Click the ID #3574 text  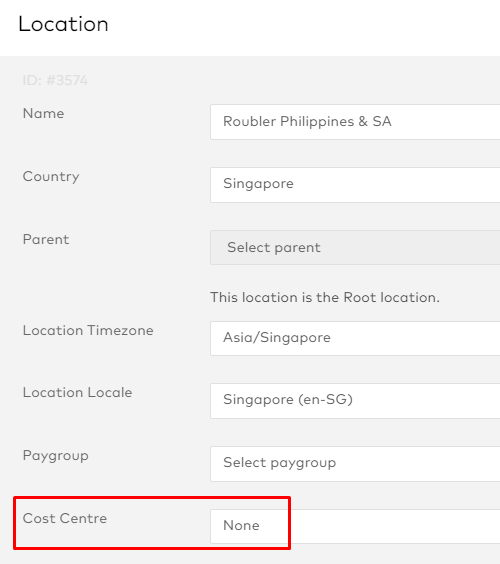coord(55,80)
